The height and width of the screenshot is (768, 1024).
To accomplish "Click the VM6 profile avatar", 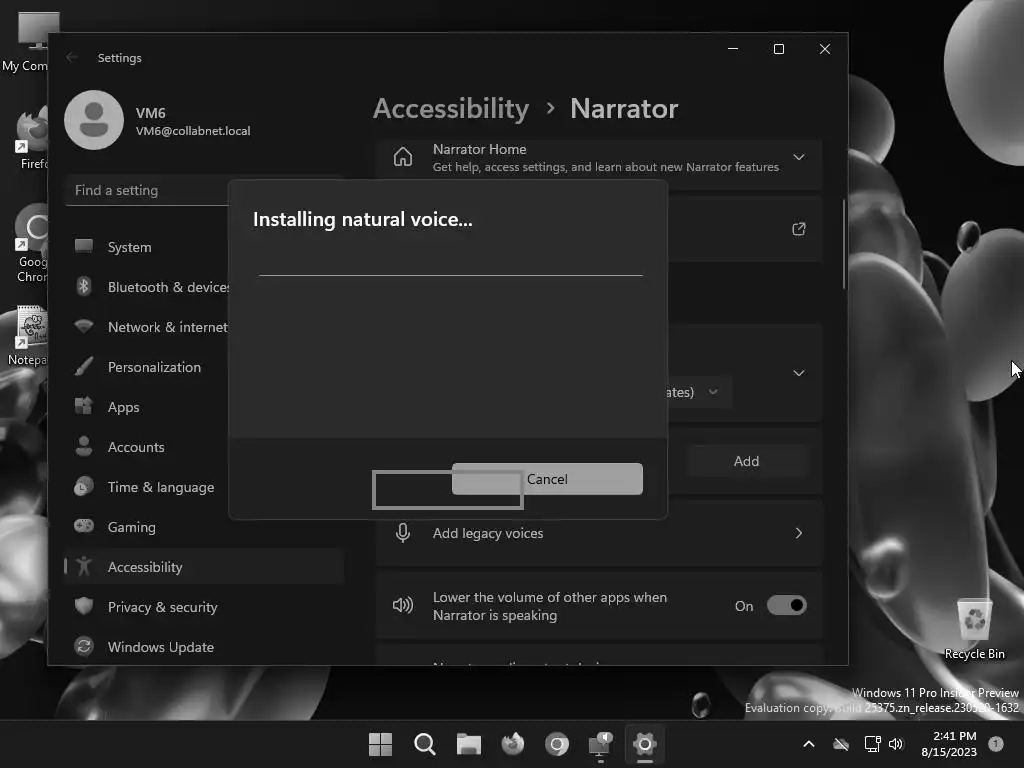I will pos(94,120).
